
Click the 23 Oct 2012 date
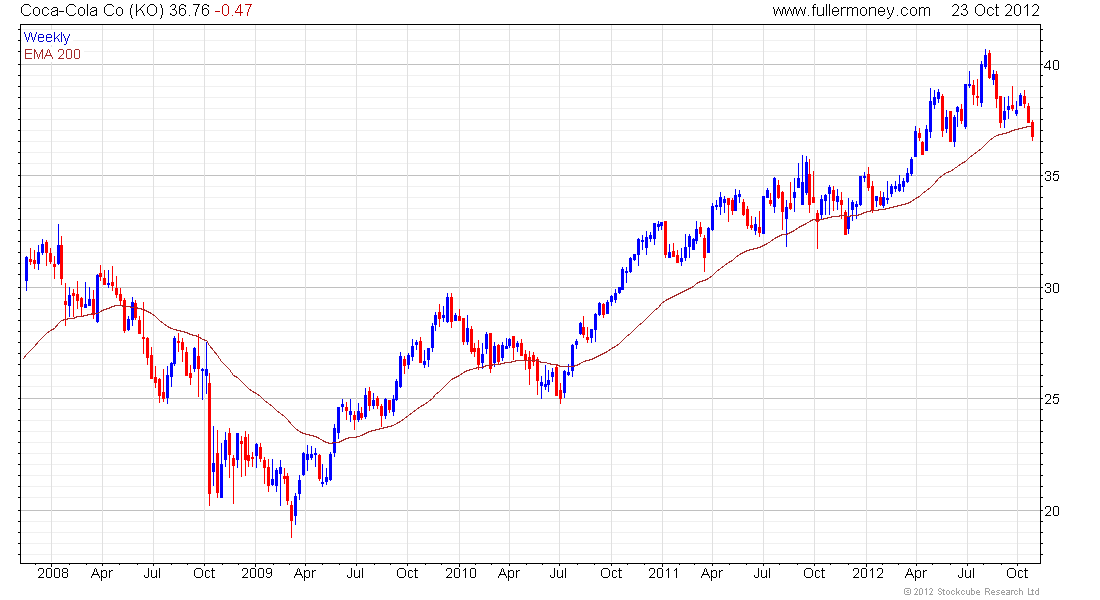click(995, 11)
